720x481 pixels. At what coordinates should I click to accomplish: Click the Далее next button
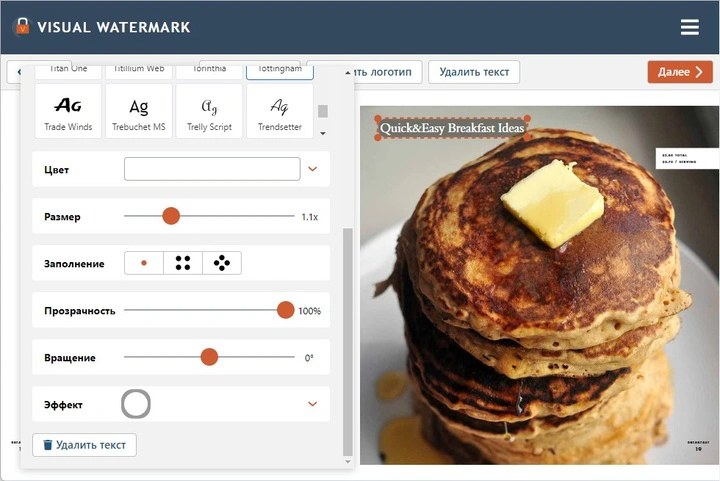coord(680,72)
